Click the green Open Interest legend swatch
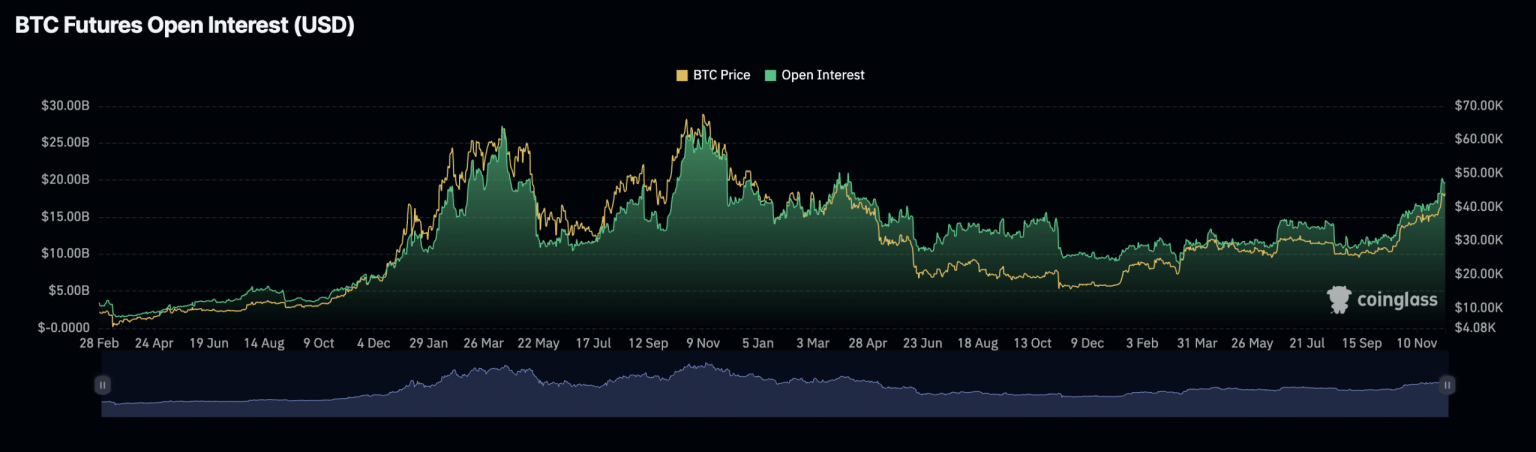The width and height of the screenshot is (1536, 452). [x=770, y=75]
